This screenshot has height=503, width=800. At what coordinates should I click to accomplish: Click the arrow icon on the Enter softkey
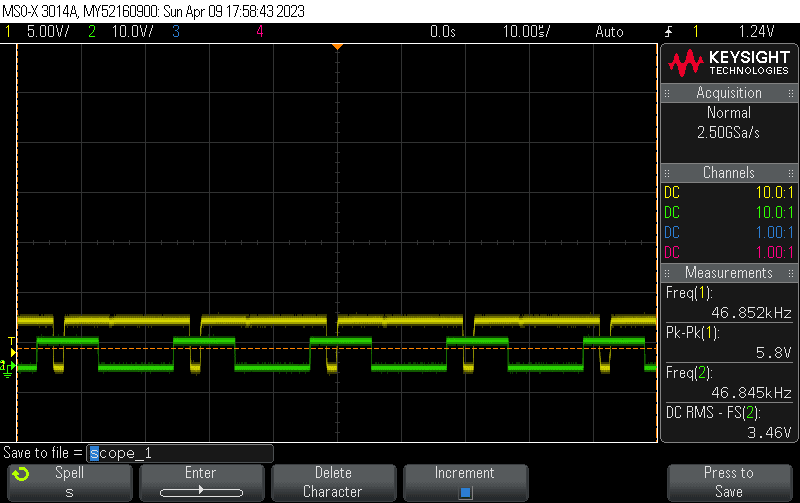pyautogui.click(x=200, y=491)
